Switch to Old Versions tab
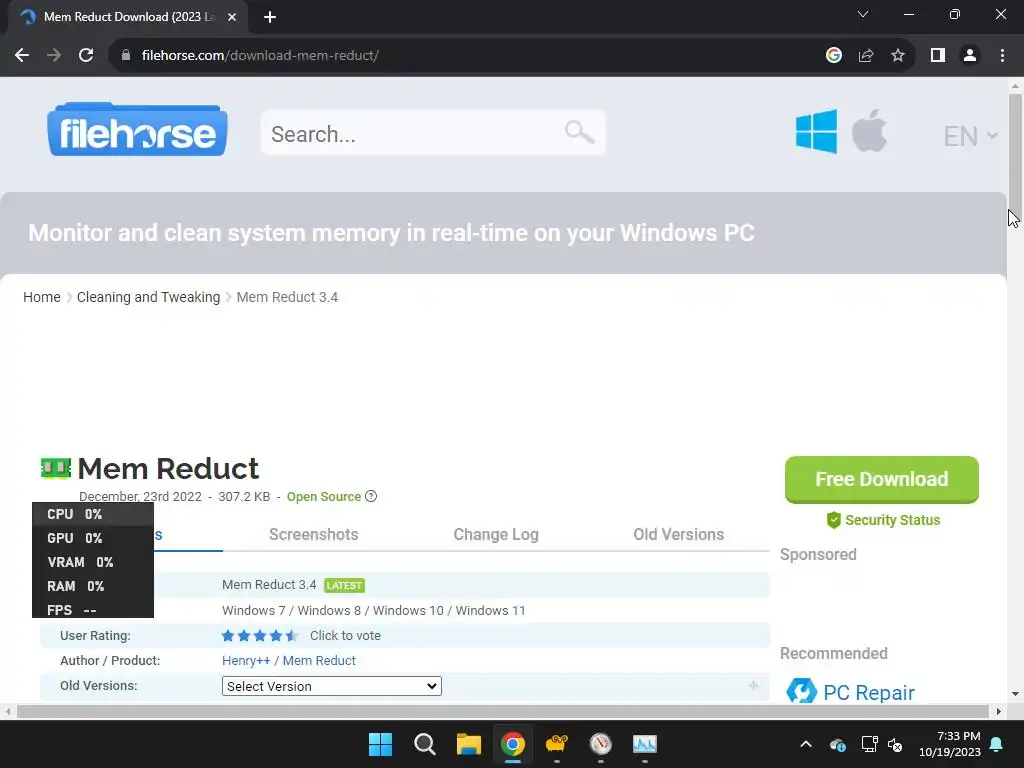Viewport: 1024px width, 768px height. (679, 534)
